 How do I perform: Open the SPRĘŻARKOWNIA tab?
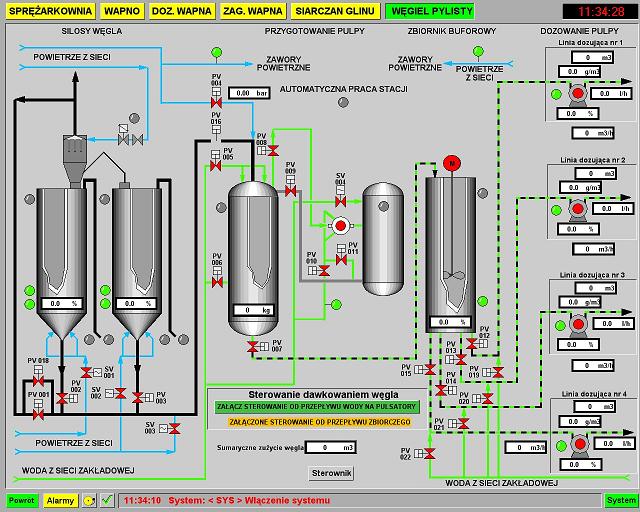point(51,11)
